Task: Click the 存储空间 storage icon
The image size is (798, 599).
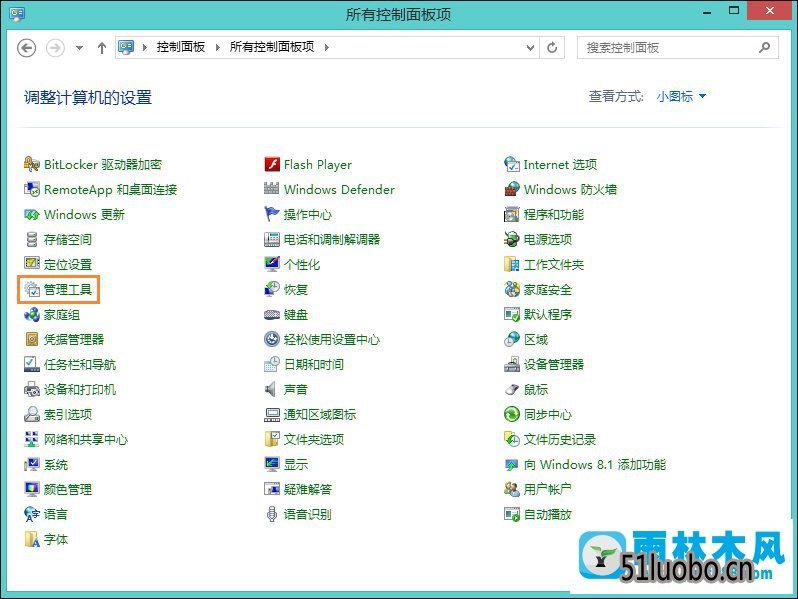Action: [32, 239]
